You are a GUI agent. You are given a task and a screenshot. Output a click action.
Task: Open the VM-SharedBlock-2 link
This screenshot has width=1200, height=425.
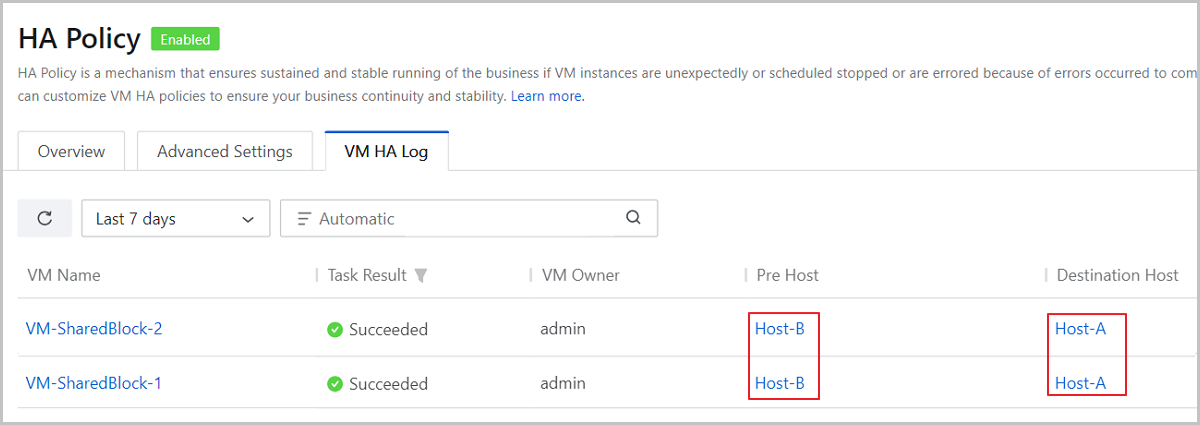click(94, 328)
